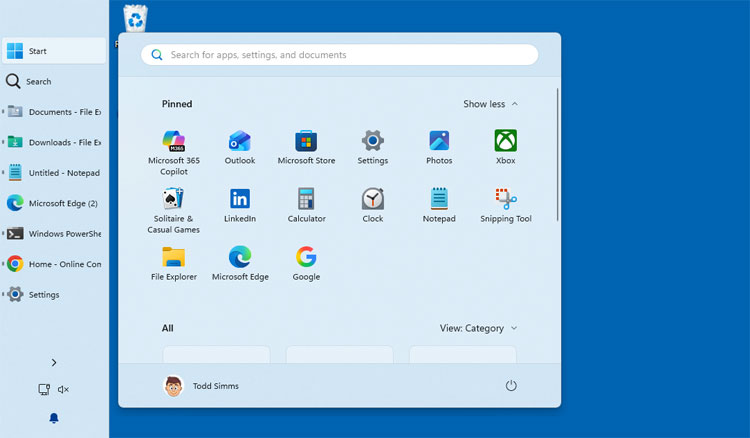Click the network display tray icon
The width and height of the screenshot is (750, 438).
pyautogui.click(x=44, y=389)
